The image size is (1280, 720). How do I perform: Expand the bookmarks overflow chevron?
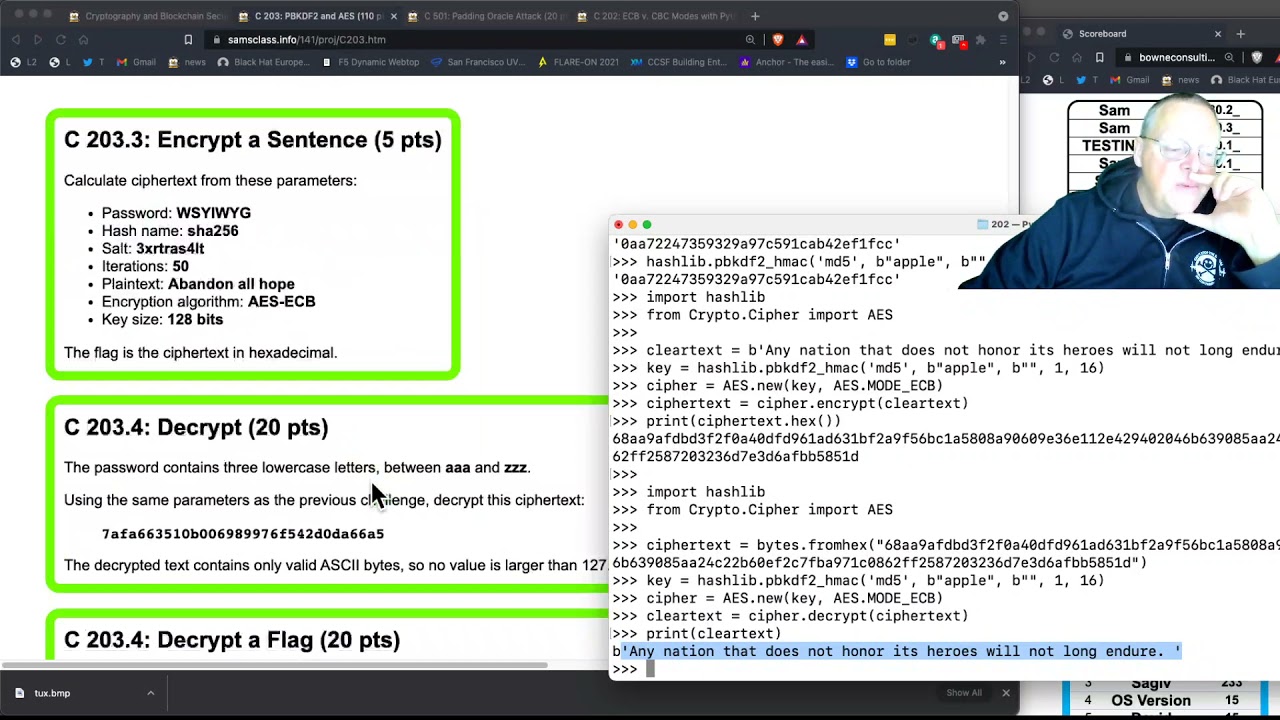1002,62
